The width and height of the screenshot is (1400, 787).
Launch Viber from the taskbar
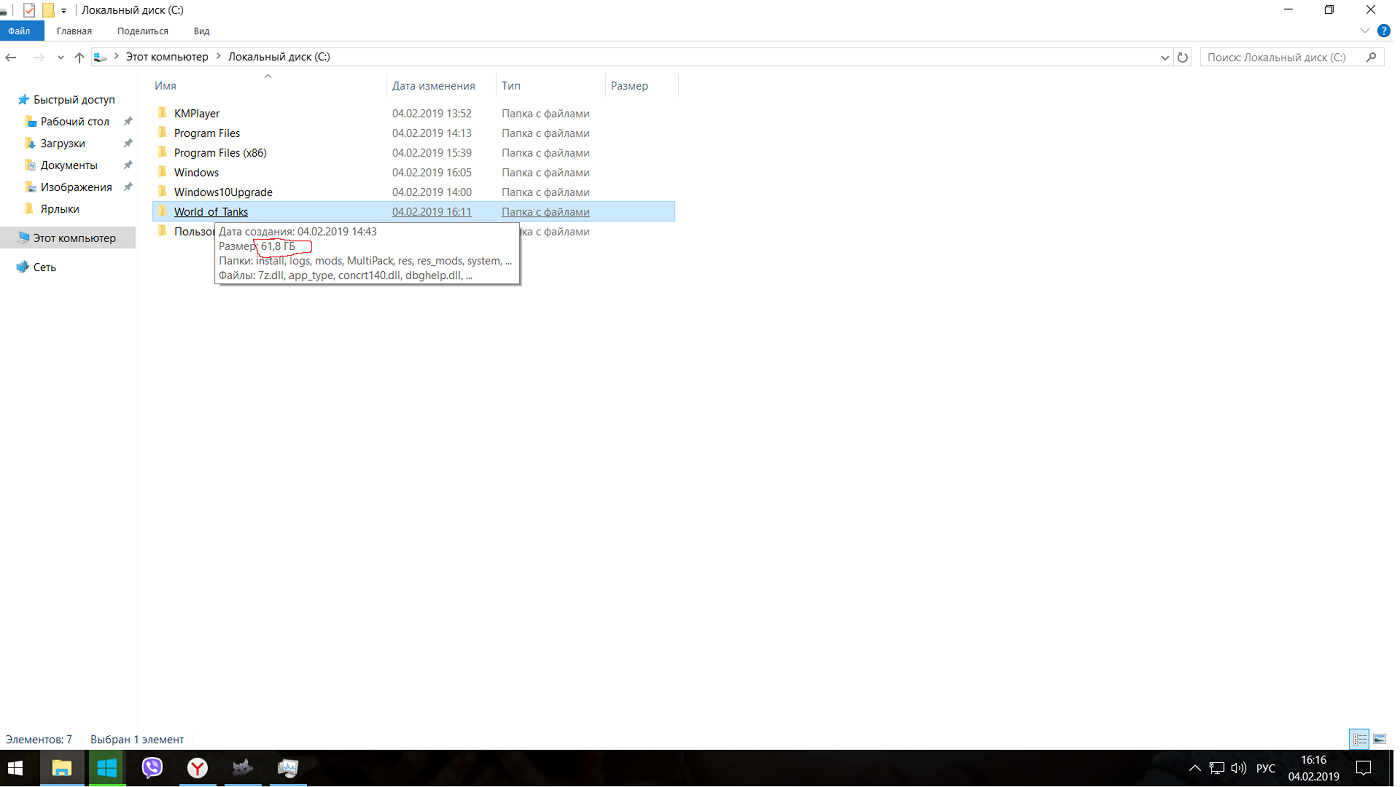(x=152, y=768)
